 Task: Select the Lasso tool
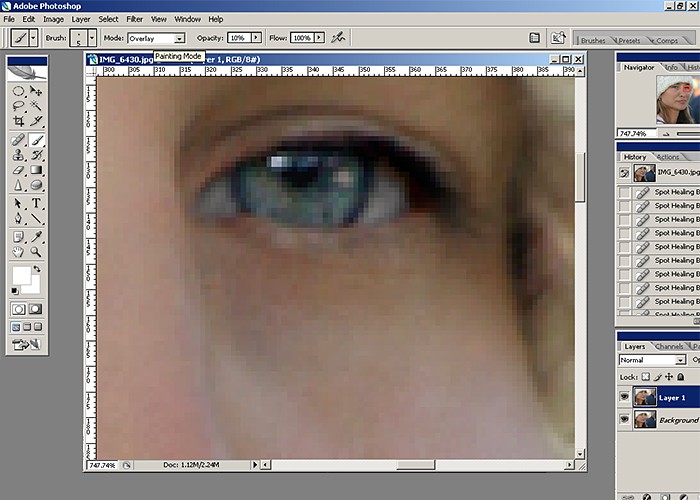pyautogui.click(x=18, y=106)
